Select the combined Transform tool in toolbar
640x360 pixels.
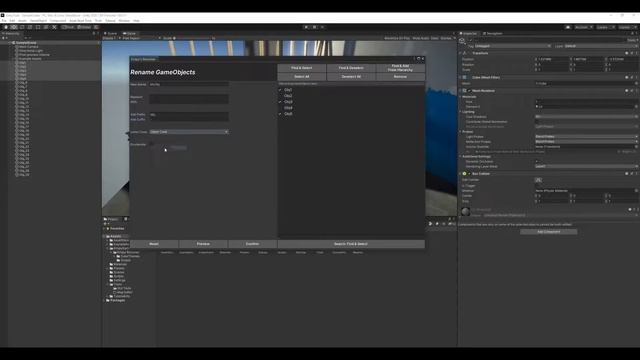(46, 27)
